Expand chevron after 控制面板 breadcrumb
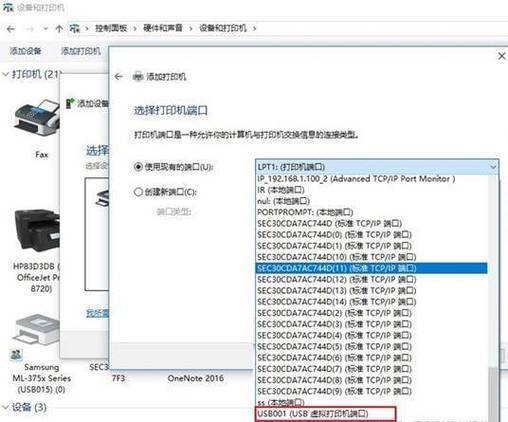The image size is (508, 422). (135, 29)
